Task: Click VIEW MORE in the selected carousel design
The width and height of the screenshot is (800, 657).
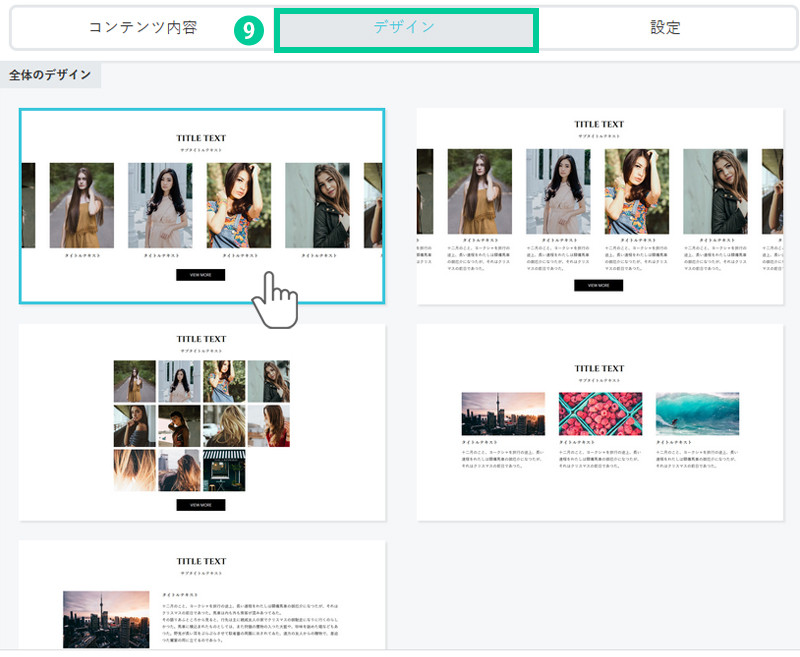Action: (200, 274)
